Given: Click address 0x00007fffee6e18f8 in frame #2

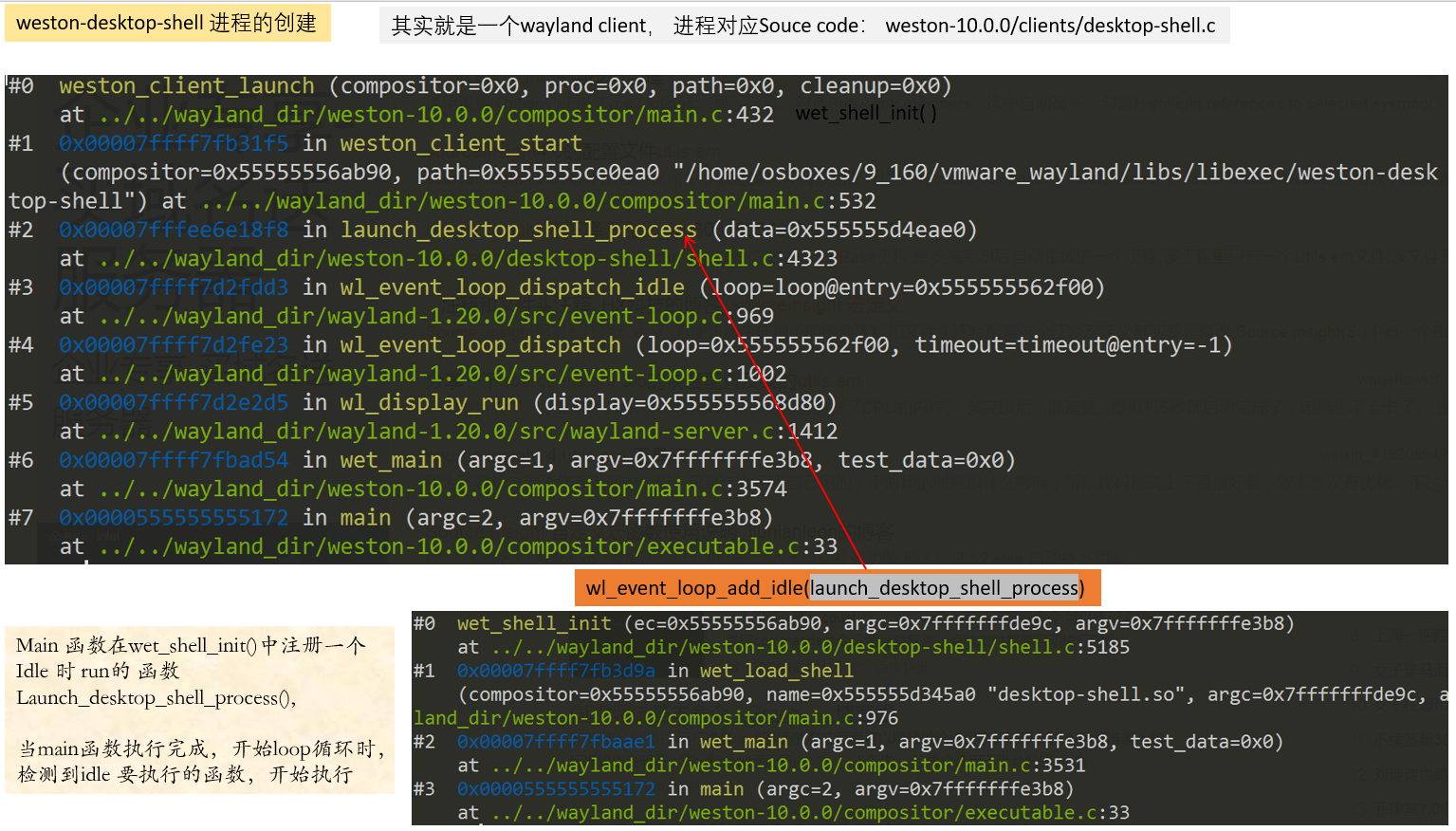Looking at the screenshot, I should click(x=174, y=230).
